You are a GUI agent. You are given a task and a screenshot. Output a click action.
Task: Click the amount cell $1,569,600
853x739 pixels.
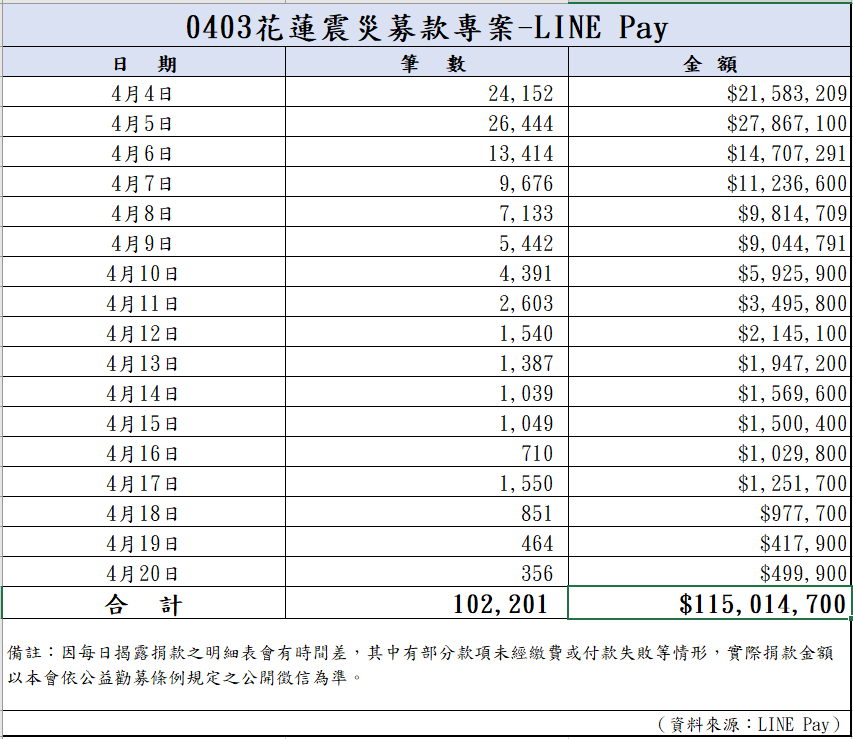pos(710,391)
